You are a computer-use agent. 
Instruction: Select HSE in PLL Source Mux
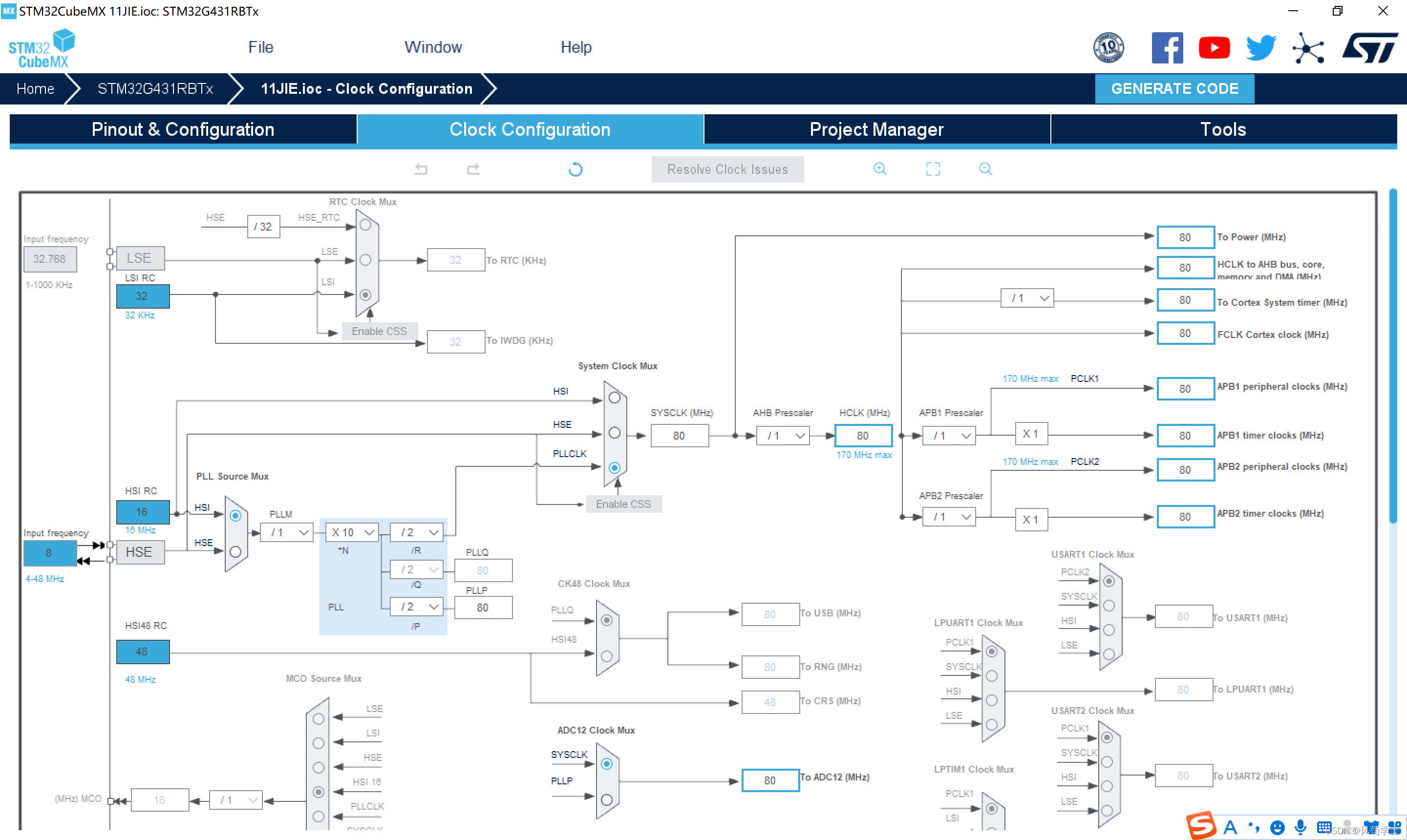[235, 551]
